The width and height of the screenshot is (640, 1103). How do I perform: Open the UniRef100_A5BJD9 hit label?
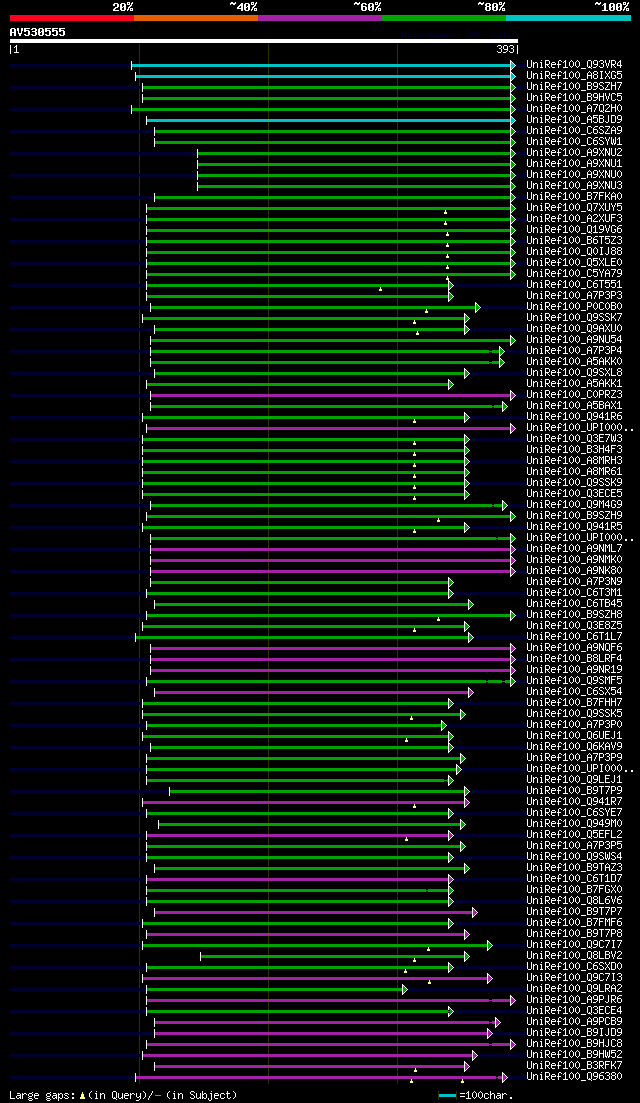(x=574, y=120)
